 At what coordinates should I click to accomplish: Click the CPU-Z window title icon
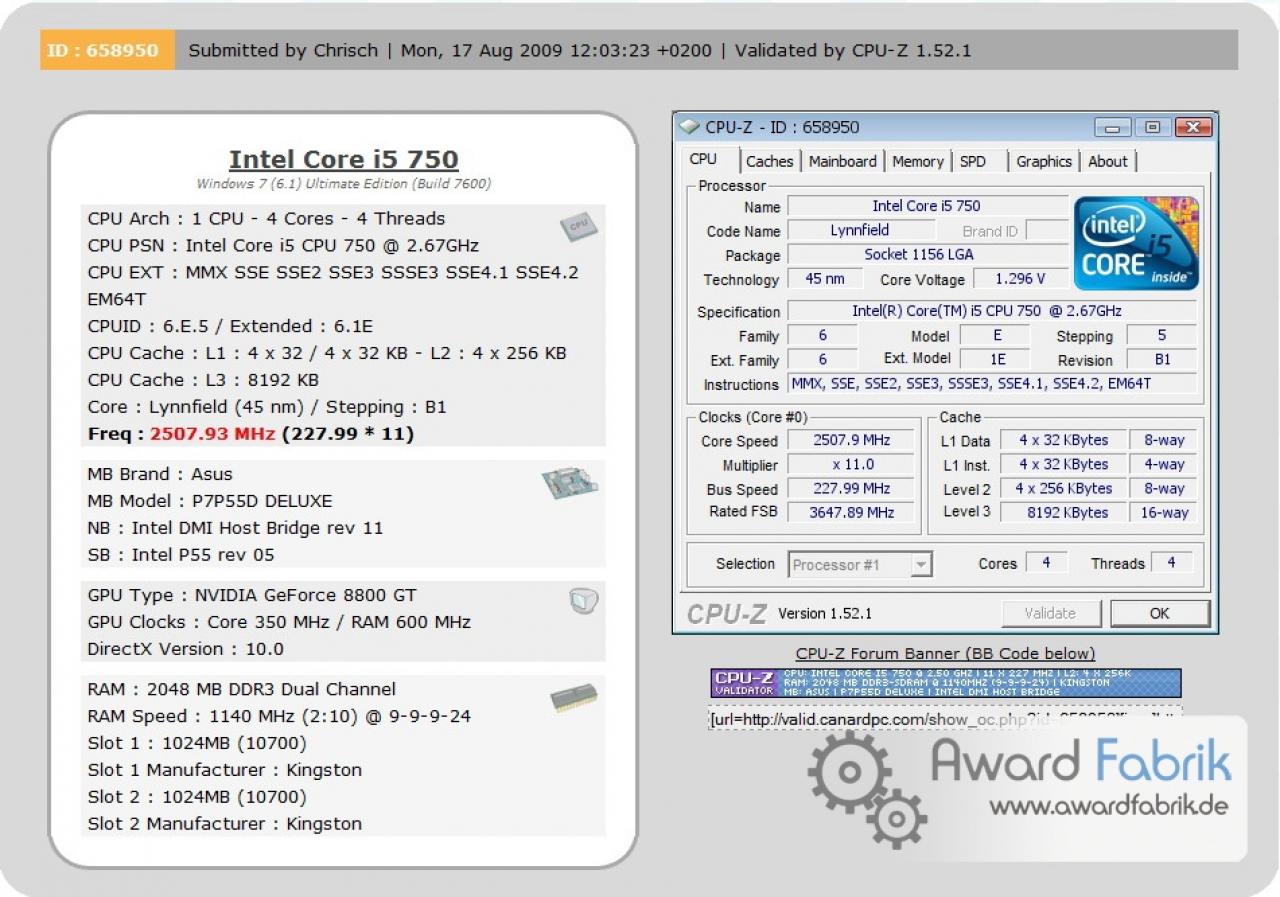(x=689, y=127)
